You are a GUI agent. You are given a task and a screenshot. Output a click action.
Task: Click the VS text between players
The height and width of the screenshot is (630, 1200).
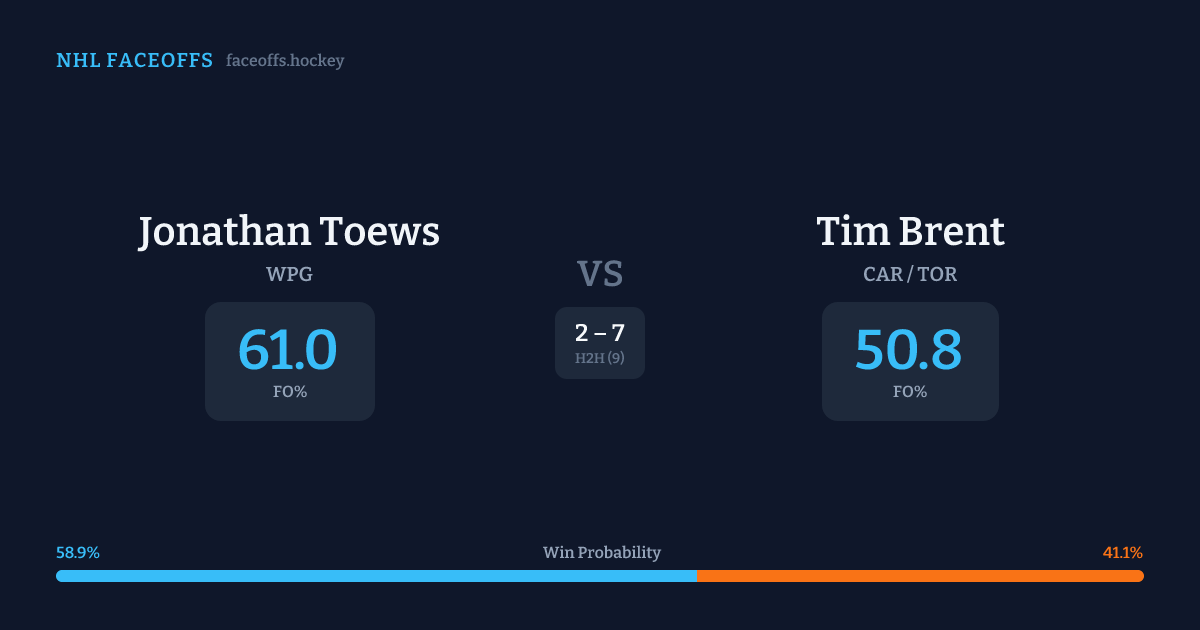click(600, 274)
